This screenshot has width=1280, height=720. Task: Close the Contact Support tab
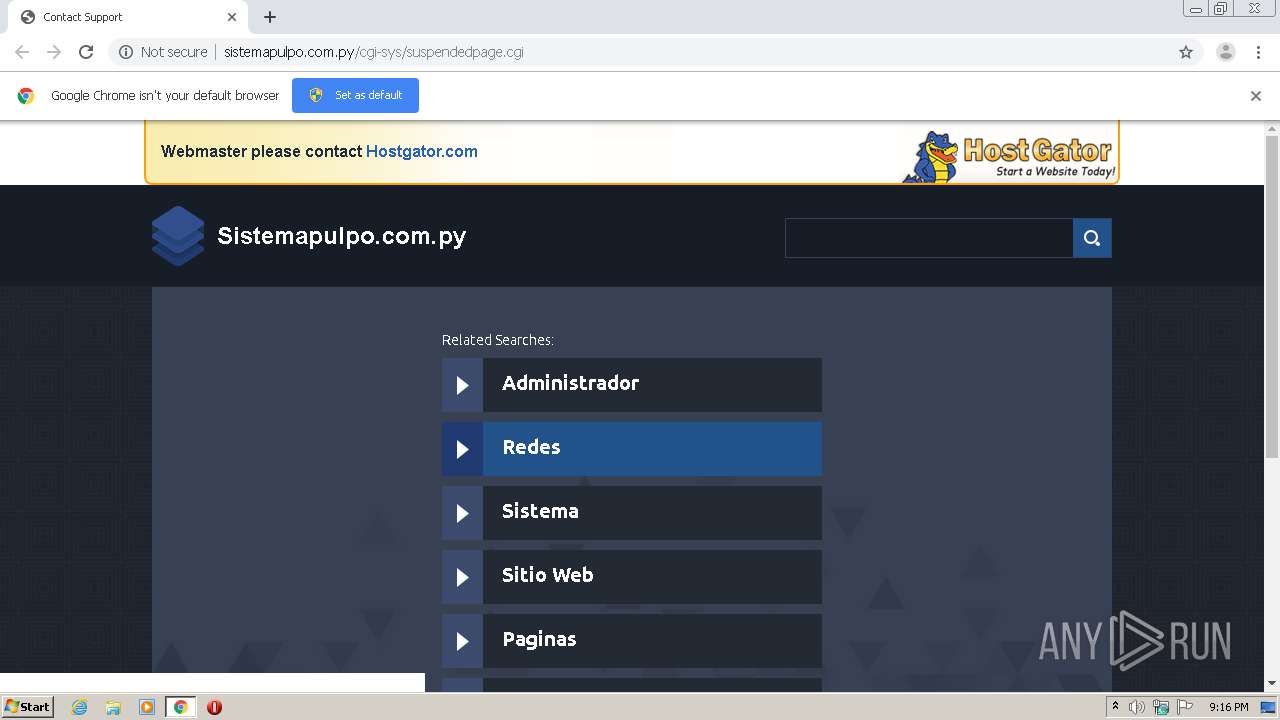pos(232,17)
